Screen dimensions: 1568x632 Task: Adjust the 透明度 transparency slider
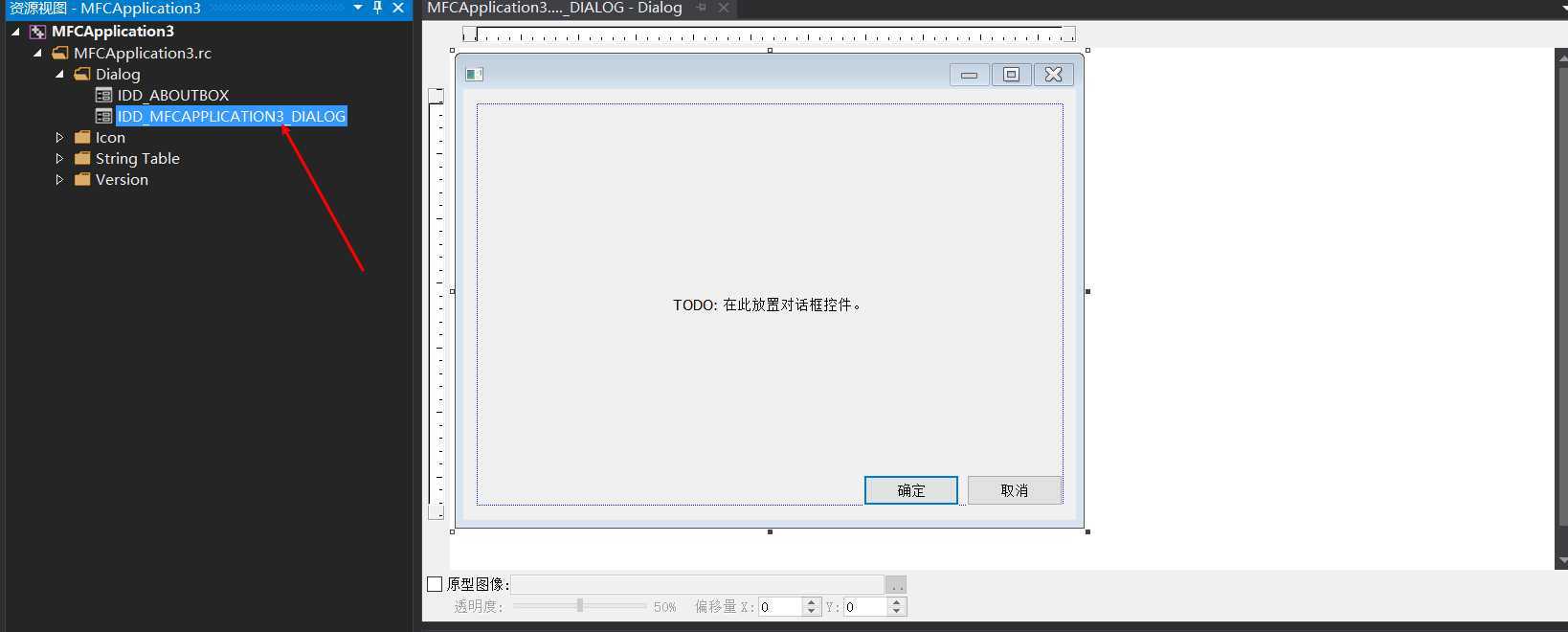point(579,606)
